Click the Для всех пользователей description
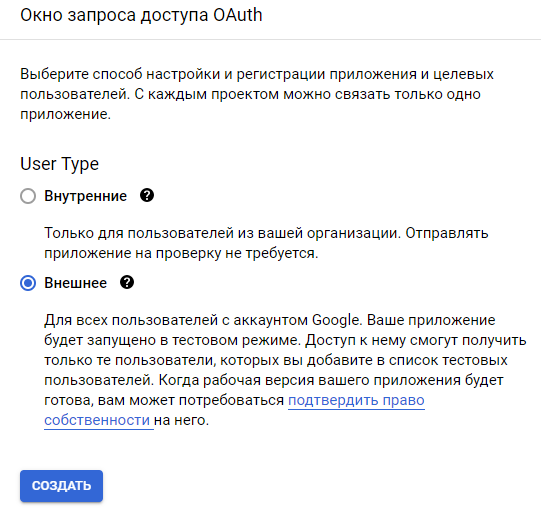The height and width of the screenshot is (512, 541). pos(285,370)
